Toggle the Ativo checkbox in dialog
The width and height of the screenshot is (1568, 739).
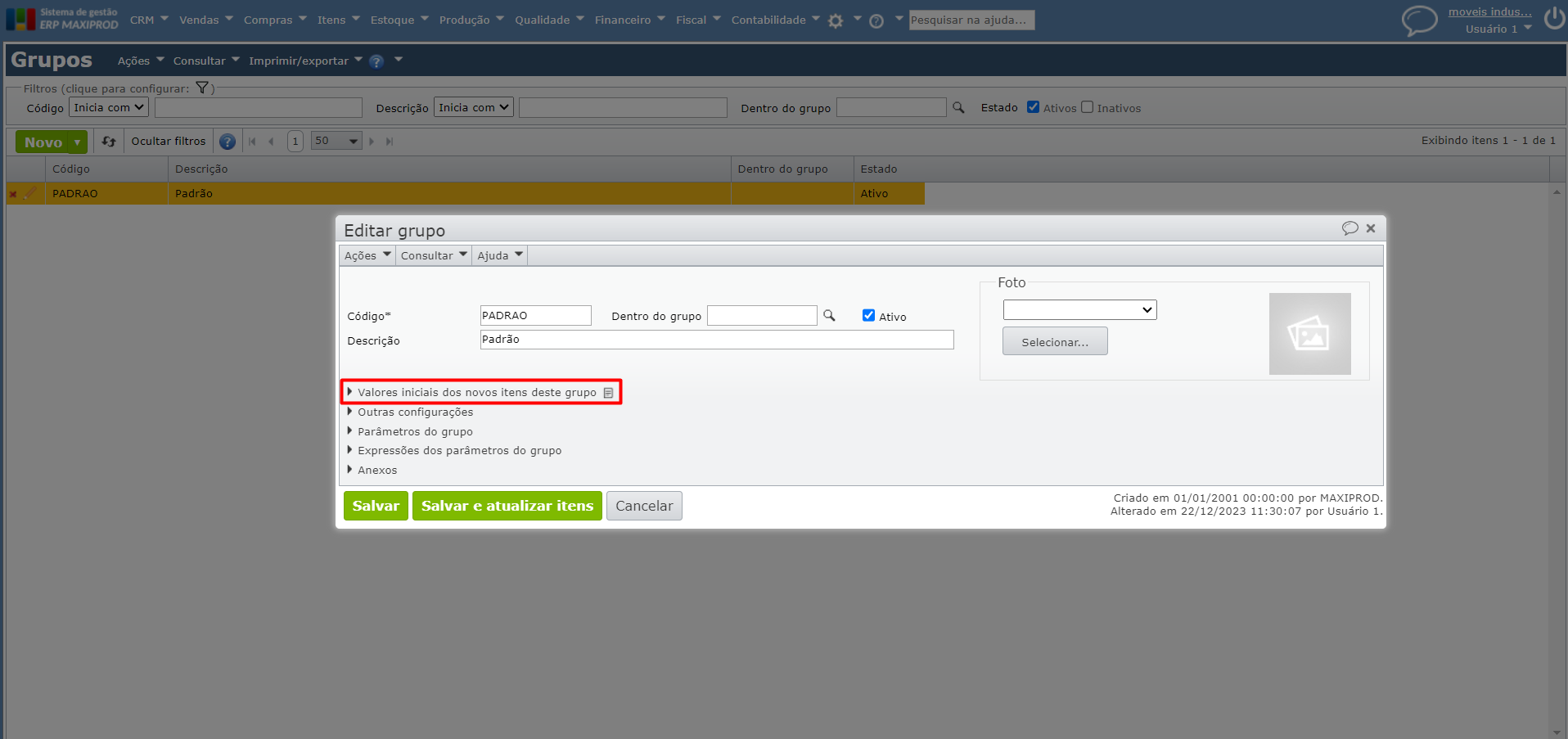point(868,315)
